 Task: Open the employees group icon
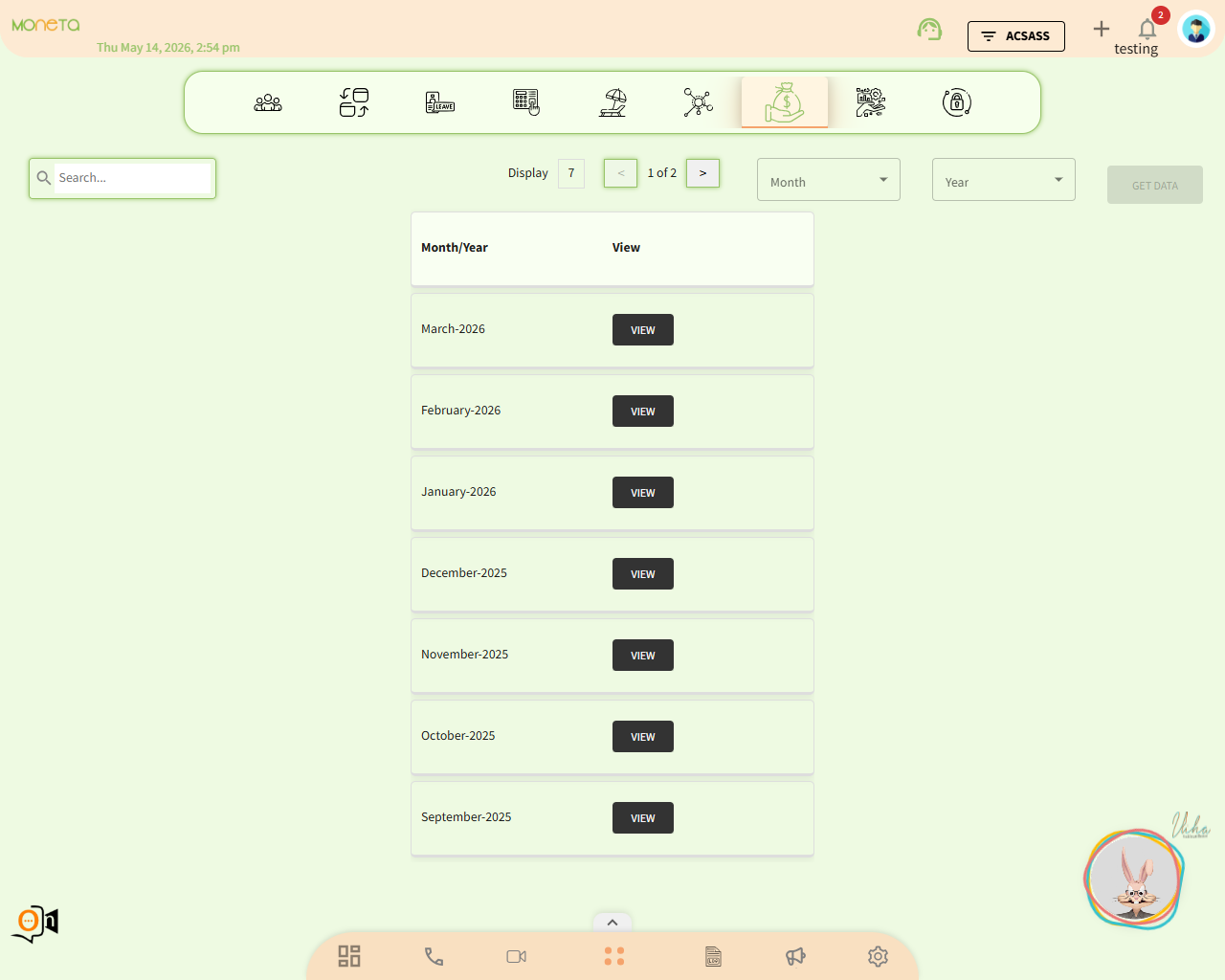point(268,102)
